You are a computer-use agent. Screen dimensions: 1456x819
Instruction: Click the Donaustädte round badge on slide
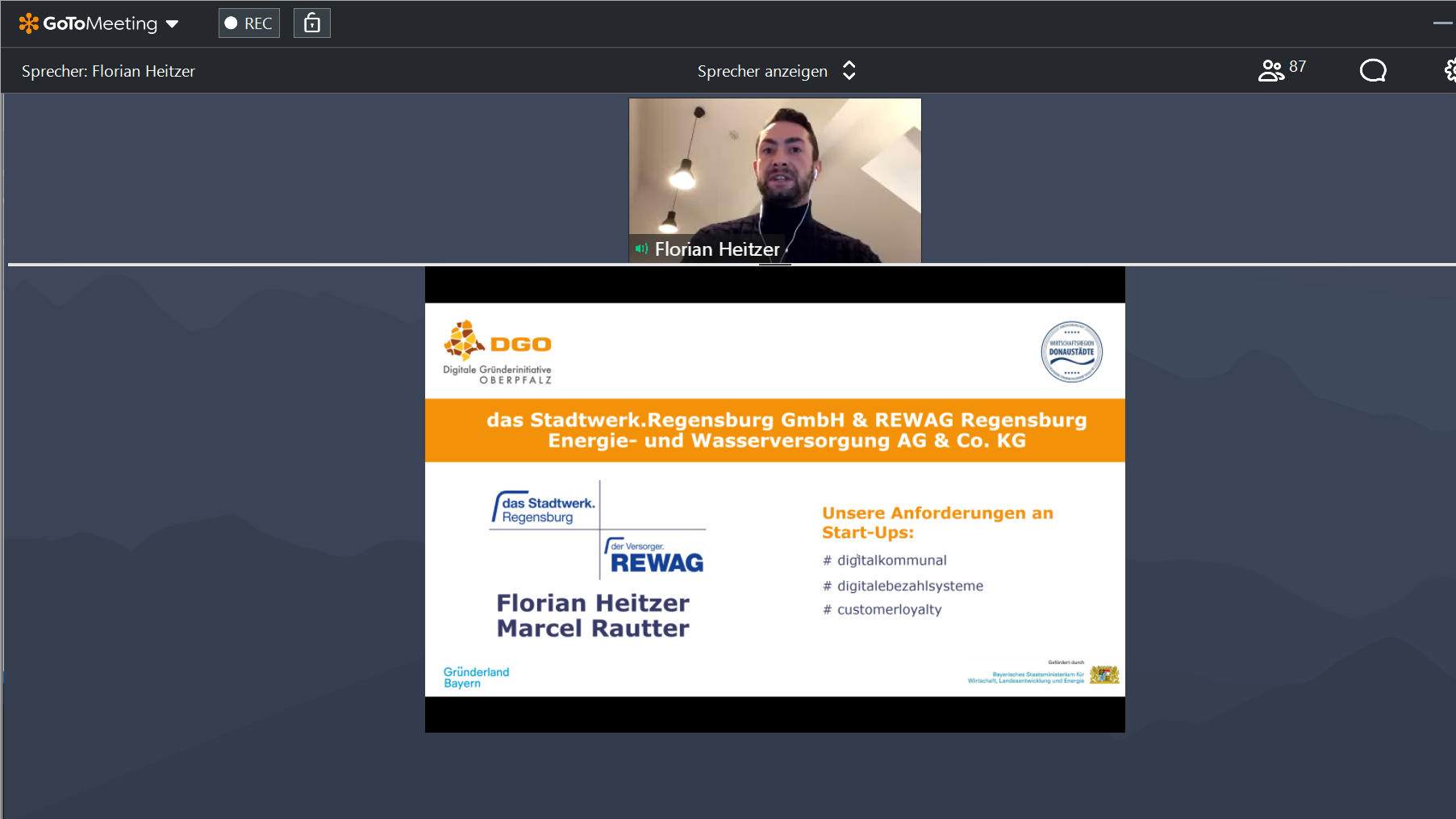1071,352
